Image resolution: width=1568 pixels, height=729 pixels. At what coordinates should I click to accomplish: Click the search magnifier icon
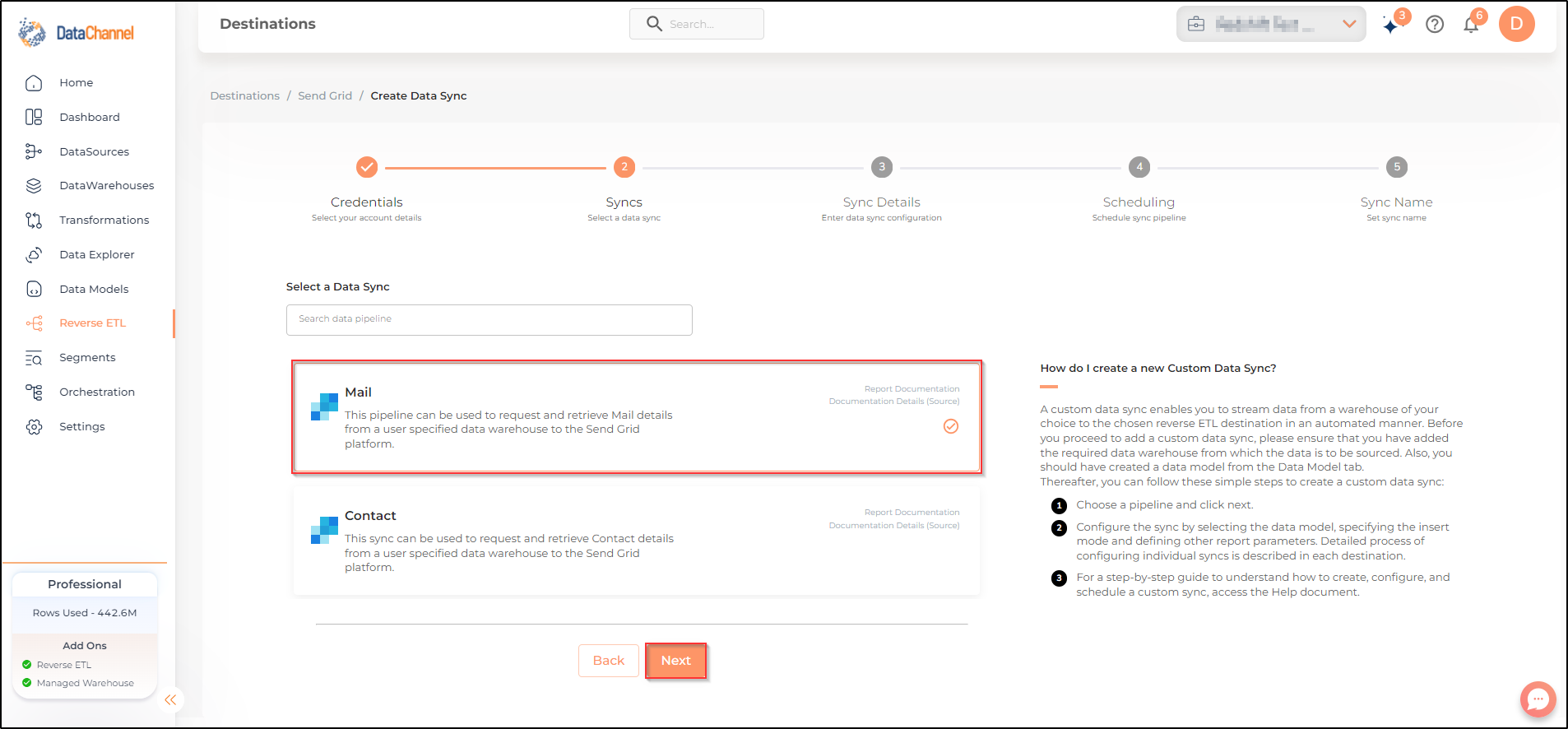[x=654, y=24]
